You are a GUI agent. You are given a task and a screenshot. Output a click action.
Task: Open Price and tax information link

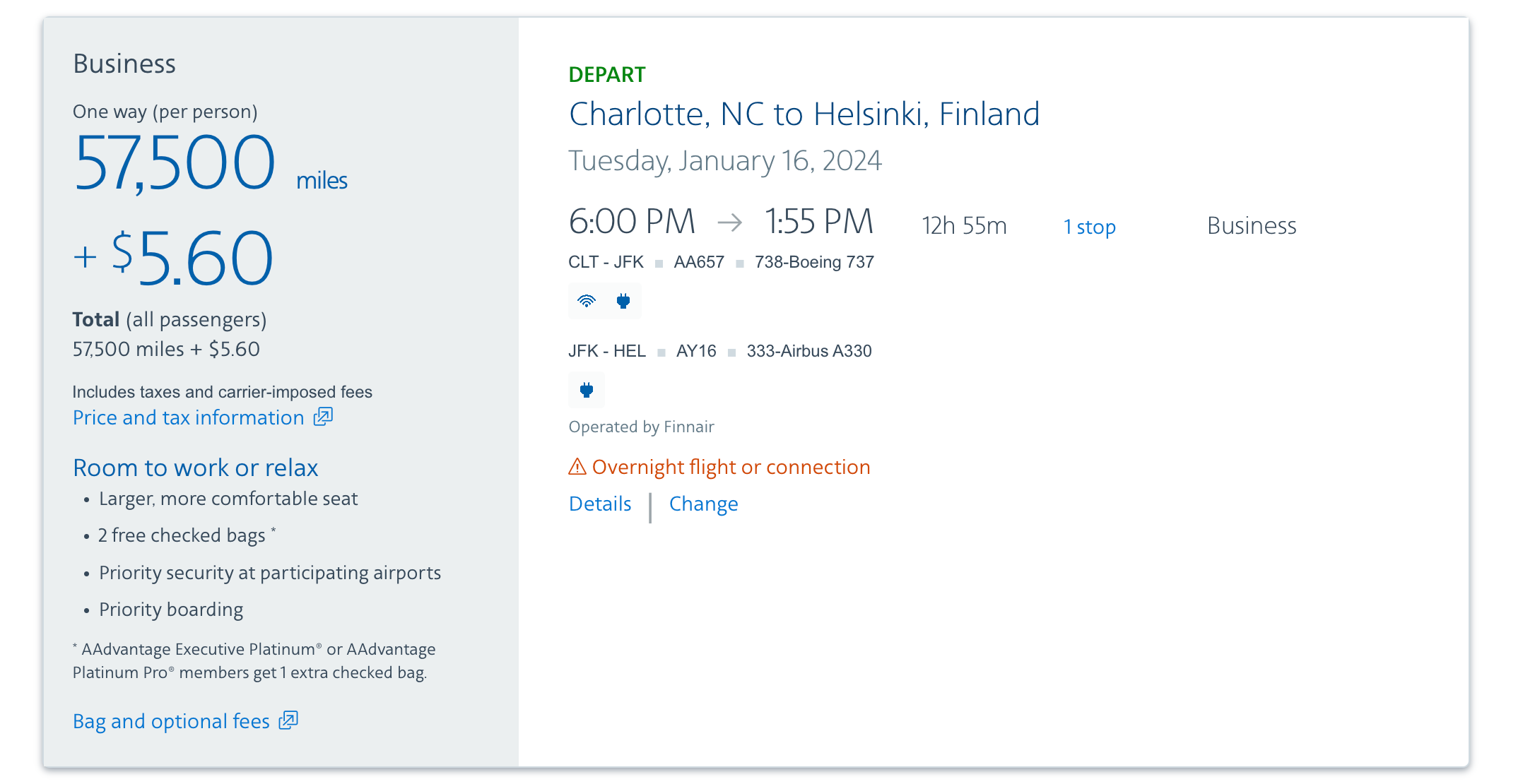pyautogui.click(x=189, y=417)
